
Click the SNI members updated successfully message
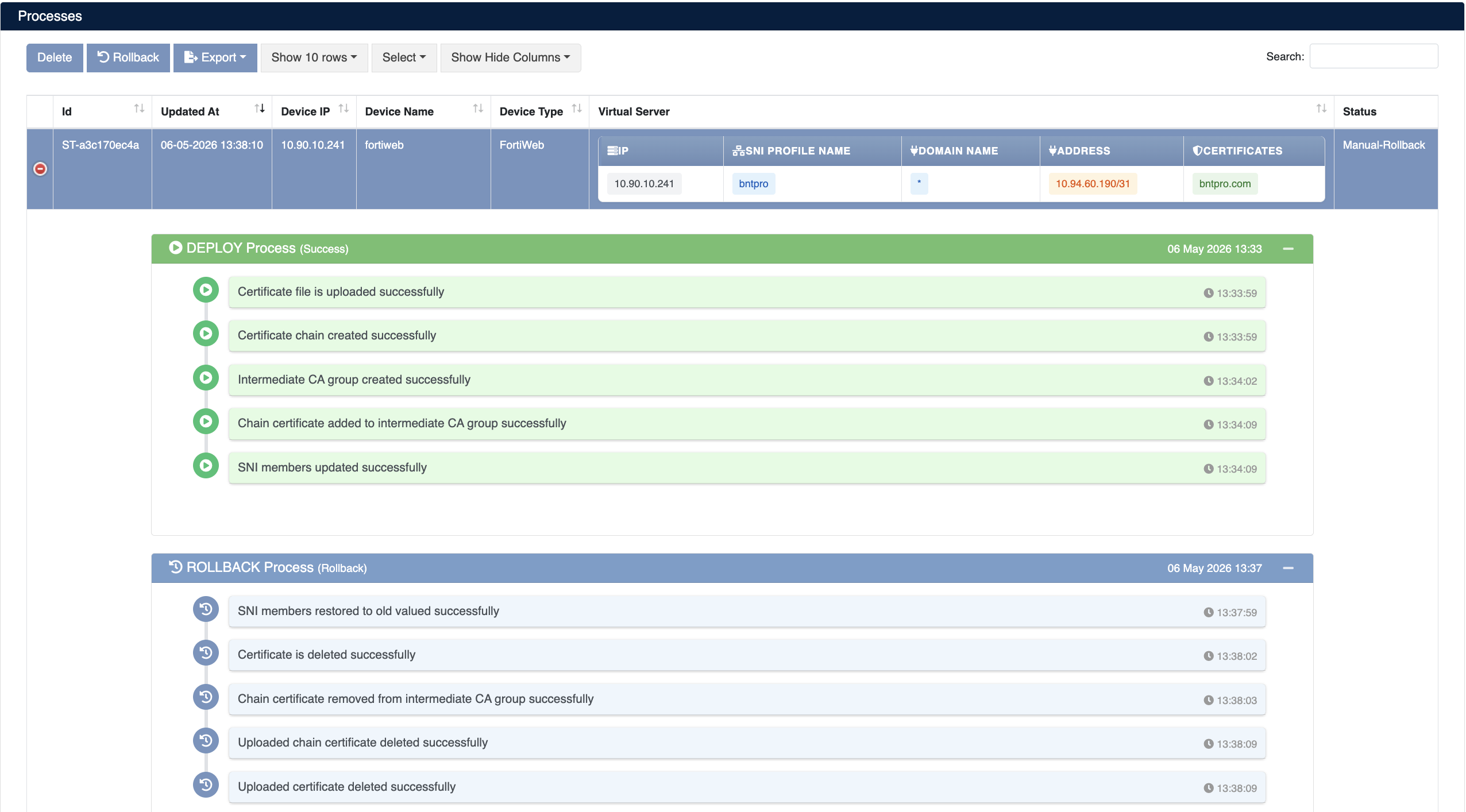coord(332,467)
